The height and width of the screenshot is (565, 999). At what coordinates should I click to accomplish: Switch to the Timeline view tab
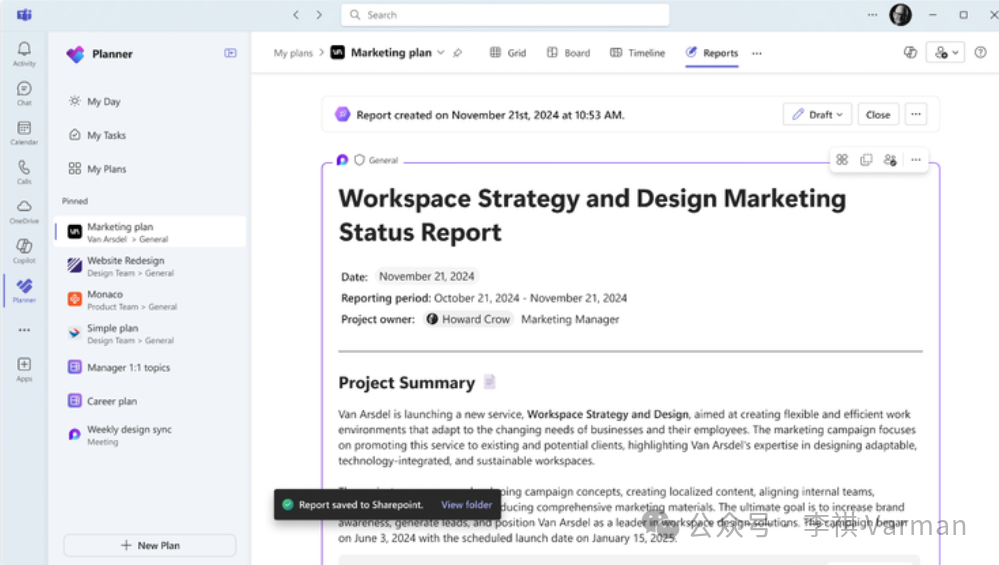[637, 53]
